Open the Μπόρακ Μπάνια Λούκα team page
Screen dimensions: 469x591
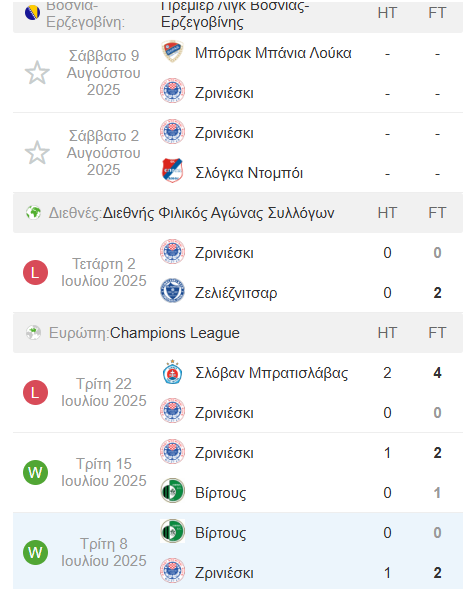coord(273,53)
